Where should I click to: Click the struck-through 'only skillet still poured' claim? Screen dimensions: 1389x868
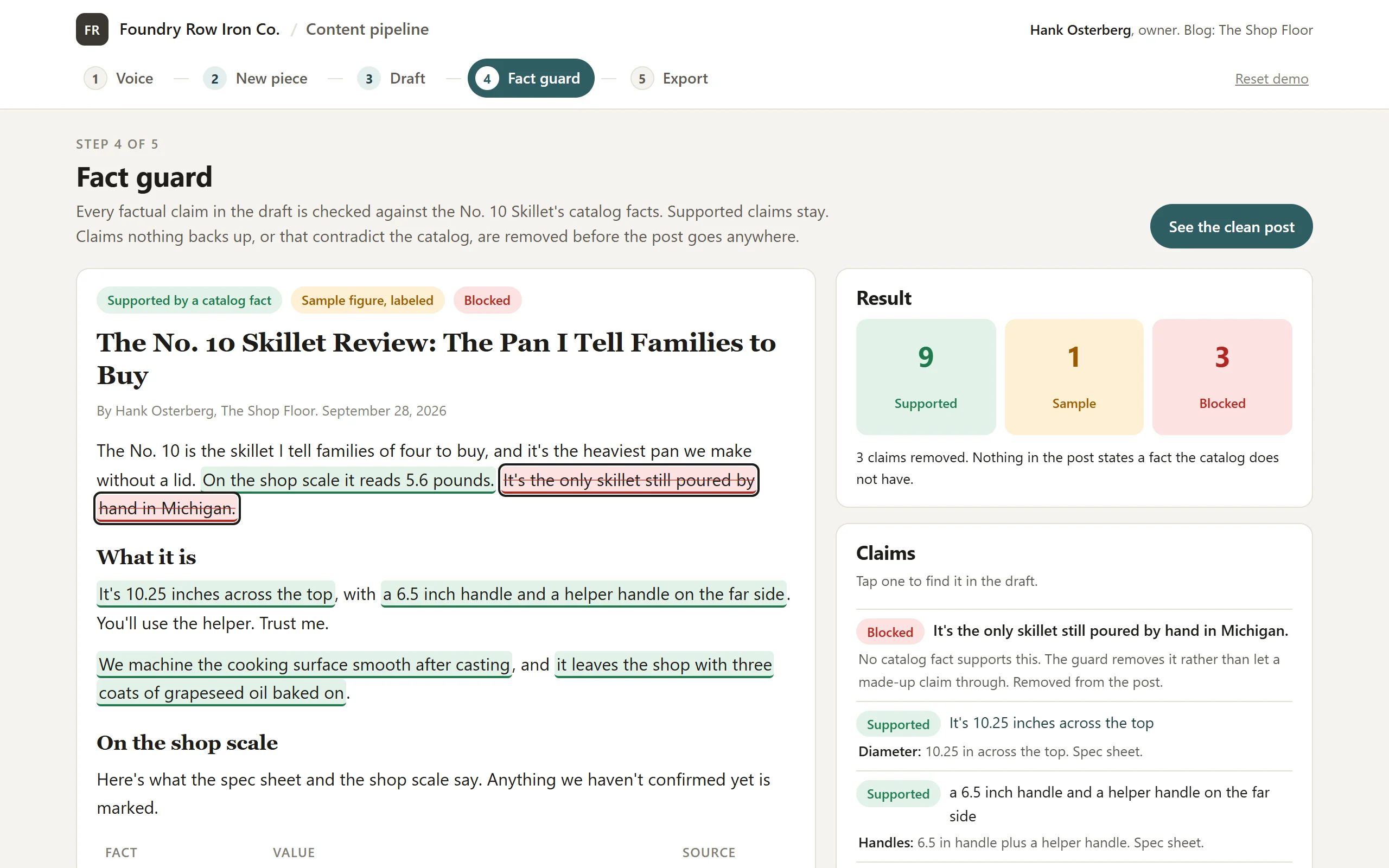click(628, 480)
